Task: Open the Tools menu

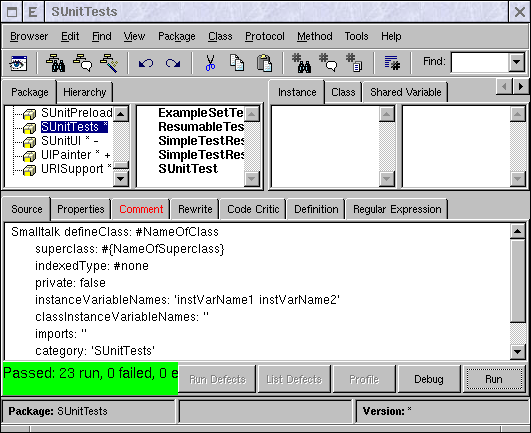Action: click(356, 36)
